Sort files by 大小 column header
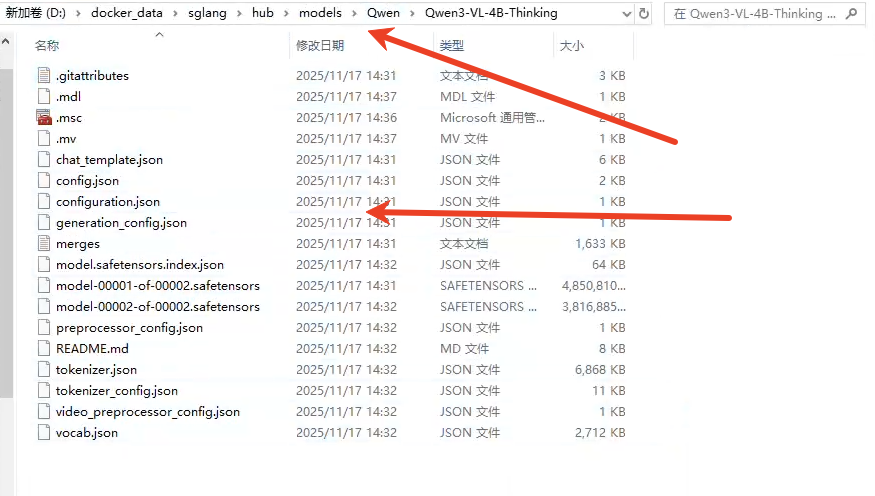The width and height of the screenshot is (875, 496). click(x=571, y=46)
